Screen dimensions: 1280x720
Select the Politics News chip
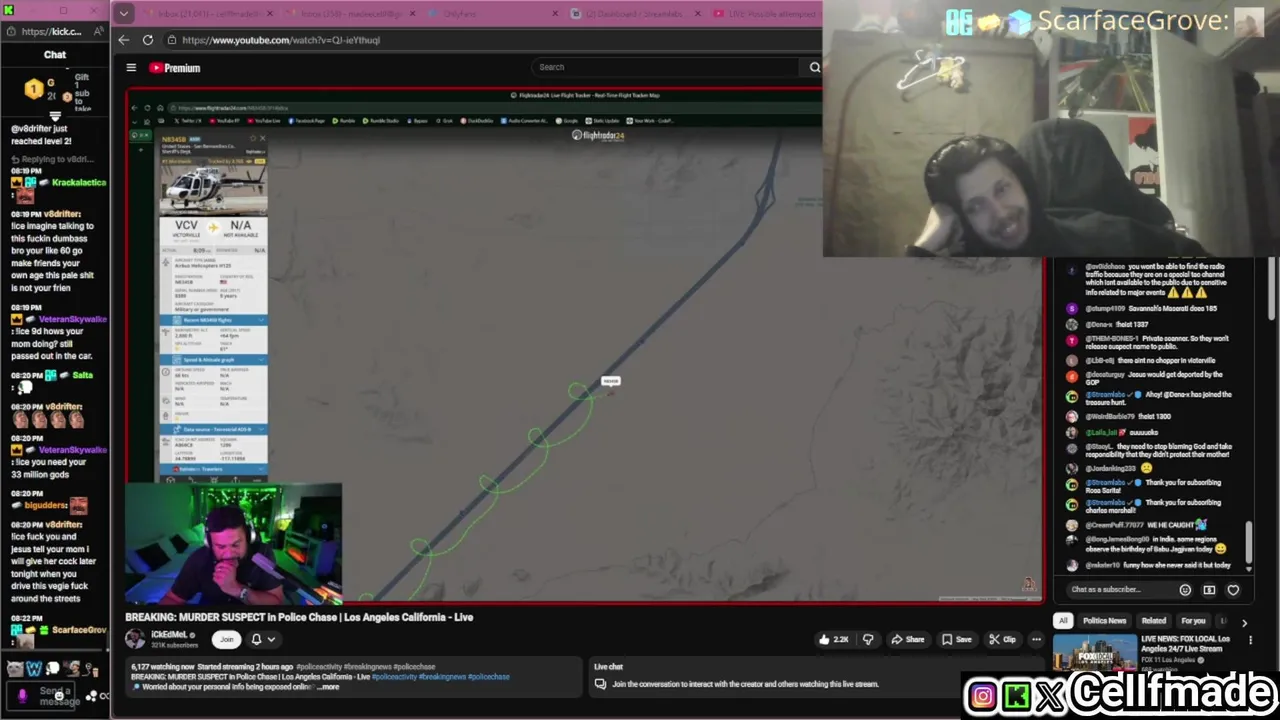tap(1104, 621)
